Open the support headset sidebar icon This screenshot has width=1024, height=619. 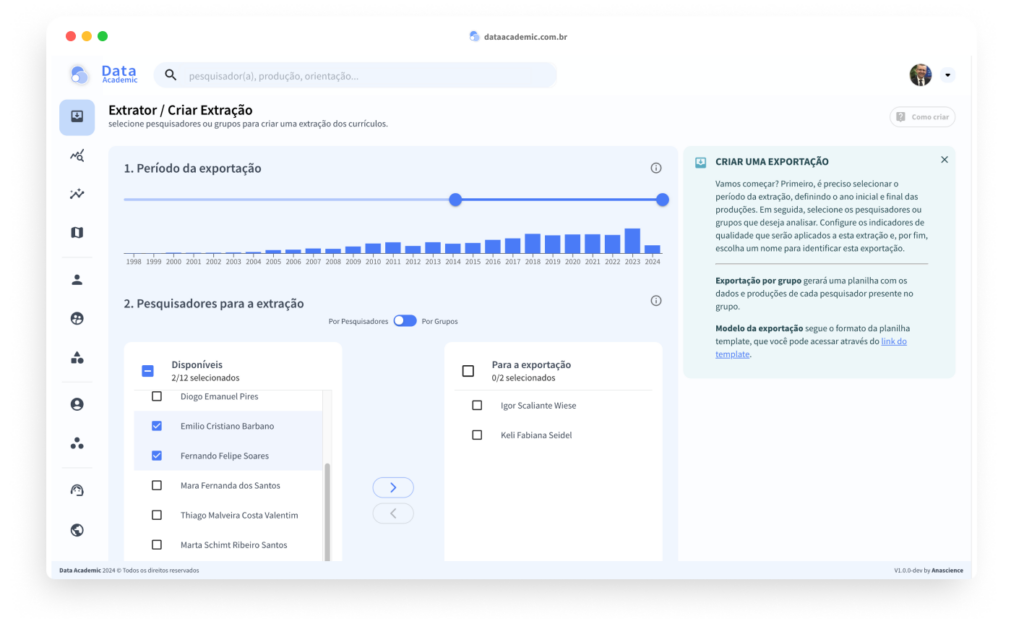[x=77, y=490]
